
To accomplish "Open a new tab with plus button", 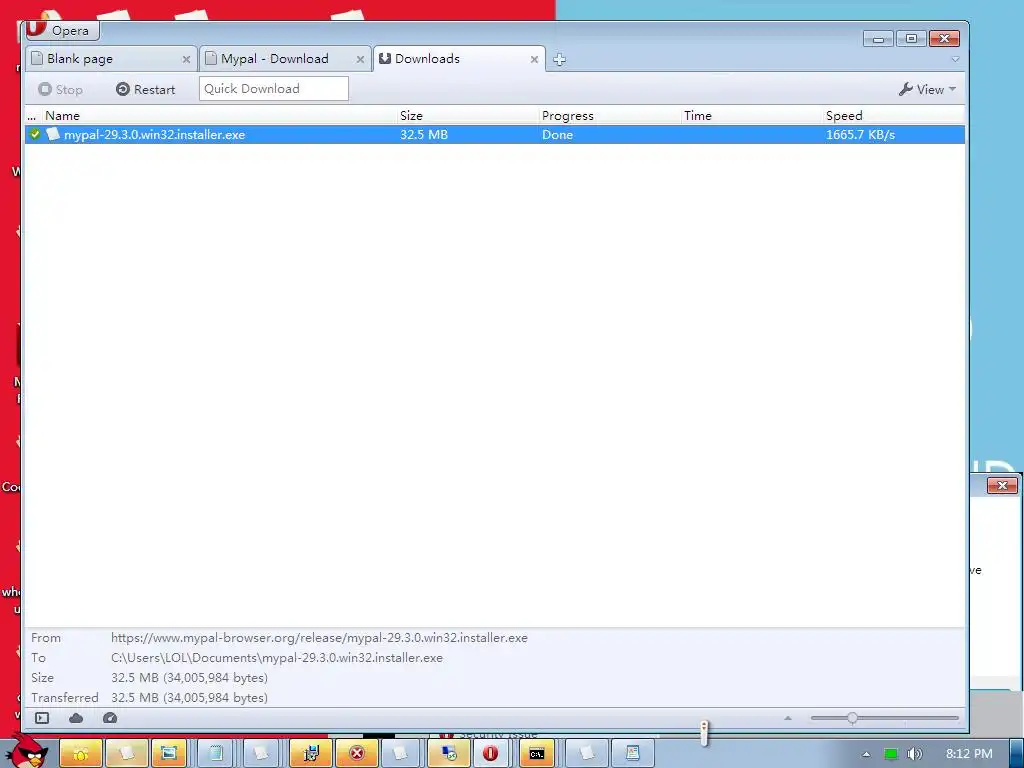I will [x=559, y=59].
